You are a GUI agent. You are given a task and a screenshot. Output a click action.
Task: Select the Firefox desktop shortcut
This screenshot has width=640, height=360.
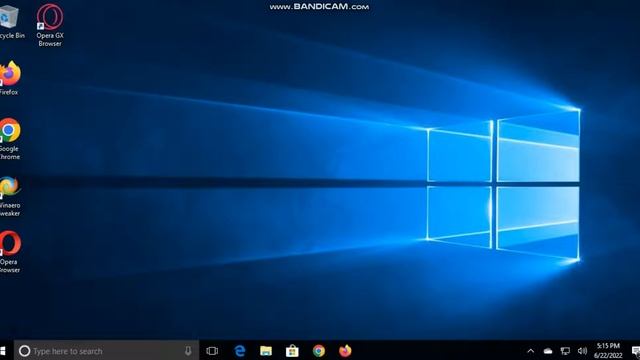pyautogui.click(x=9, y=78)
